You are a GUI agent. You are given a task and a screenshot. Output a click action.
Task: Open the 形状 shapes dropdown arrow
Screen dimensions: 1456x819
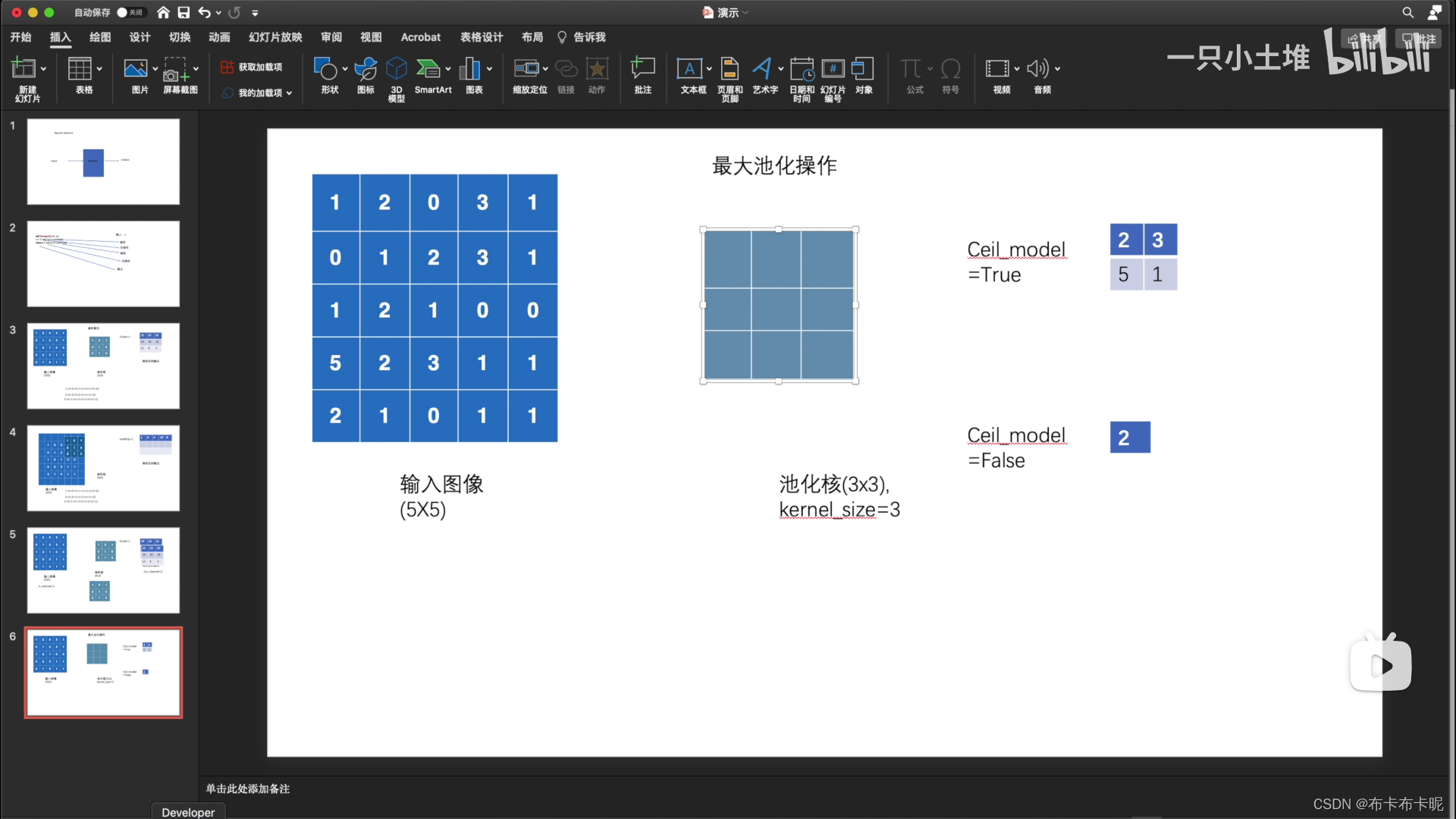pos(344,68)
